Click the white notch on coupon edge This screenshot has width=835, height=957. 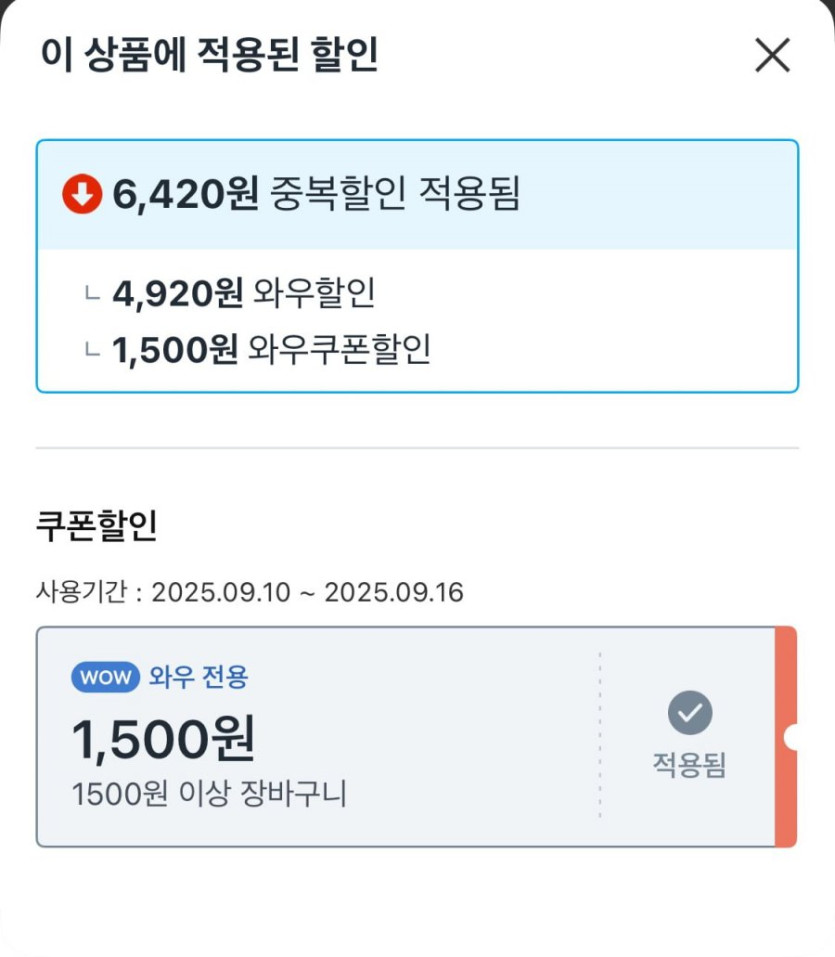tap(791, 738)
